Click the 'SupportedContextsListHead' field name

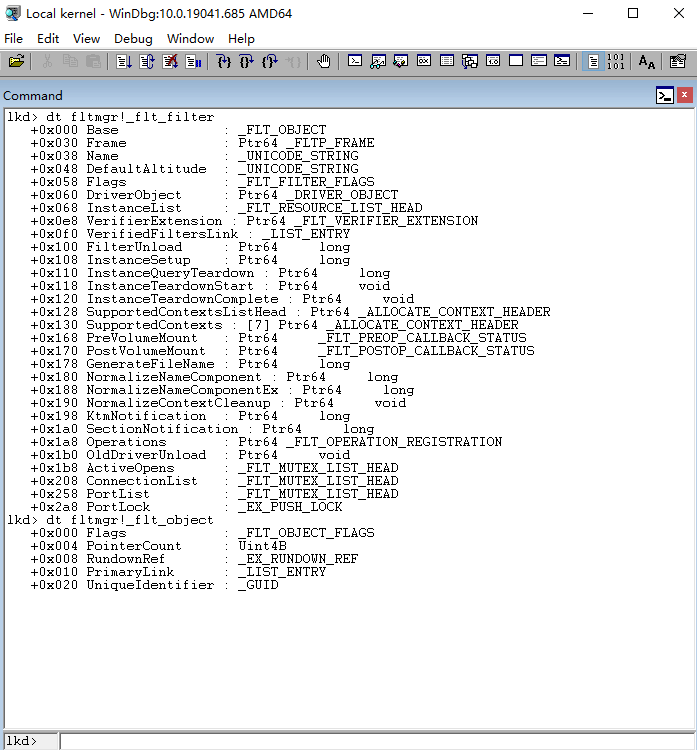point(186,312)
